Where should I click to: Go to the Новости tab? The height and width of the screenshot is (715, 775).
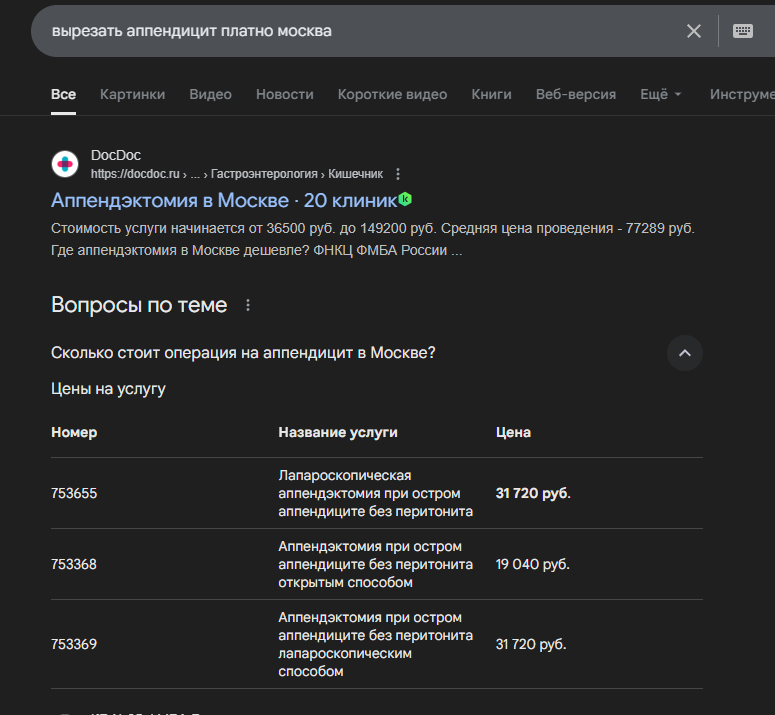(284, 94)
